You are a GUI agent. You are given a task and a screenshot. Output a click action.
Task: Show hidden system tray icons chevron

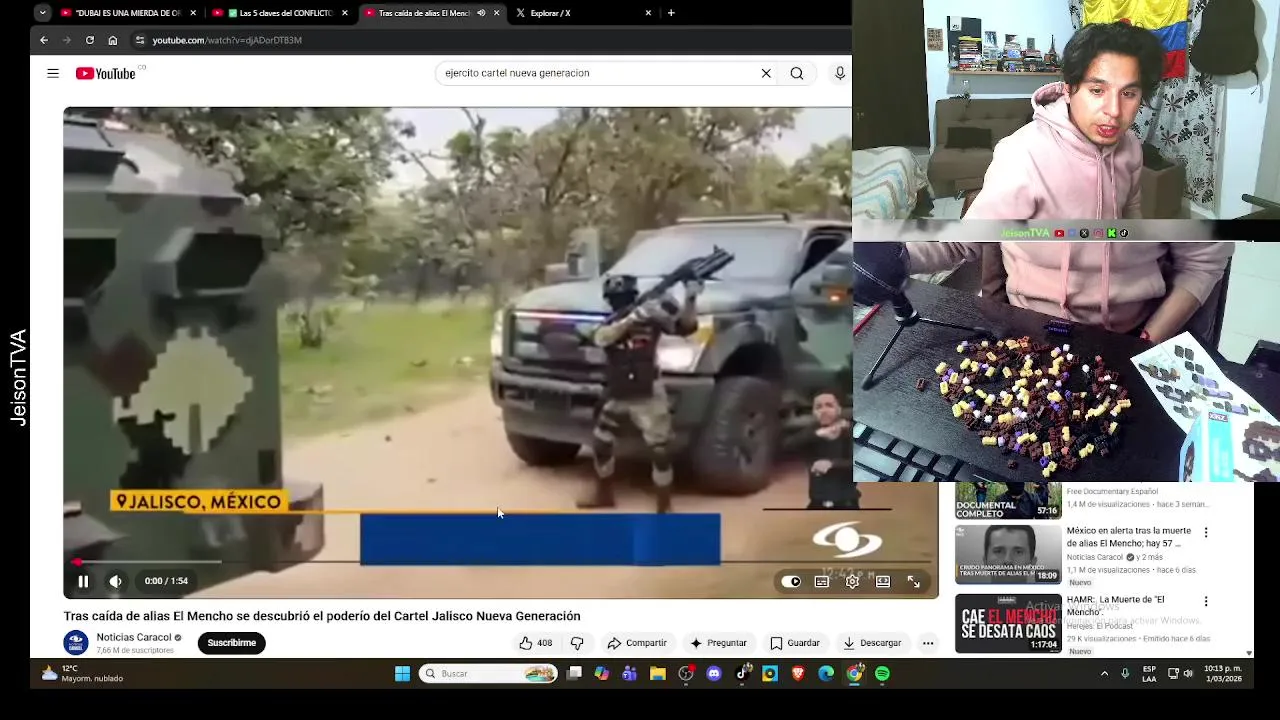[x=1104, y=674]
